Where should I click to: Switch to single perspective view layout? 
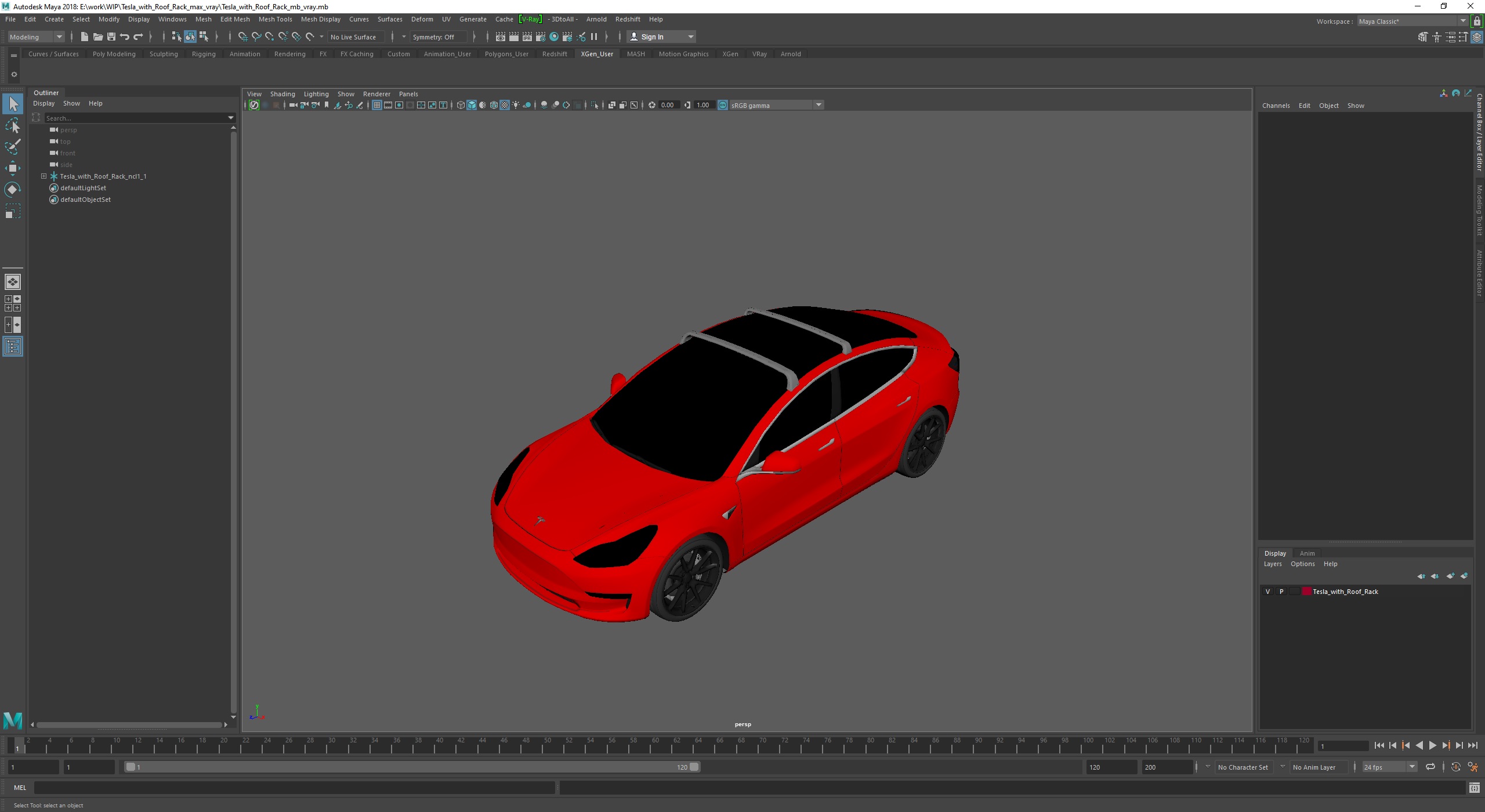coord(13,282)
